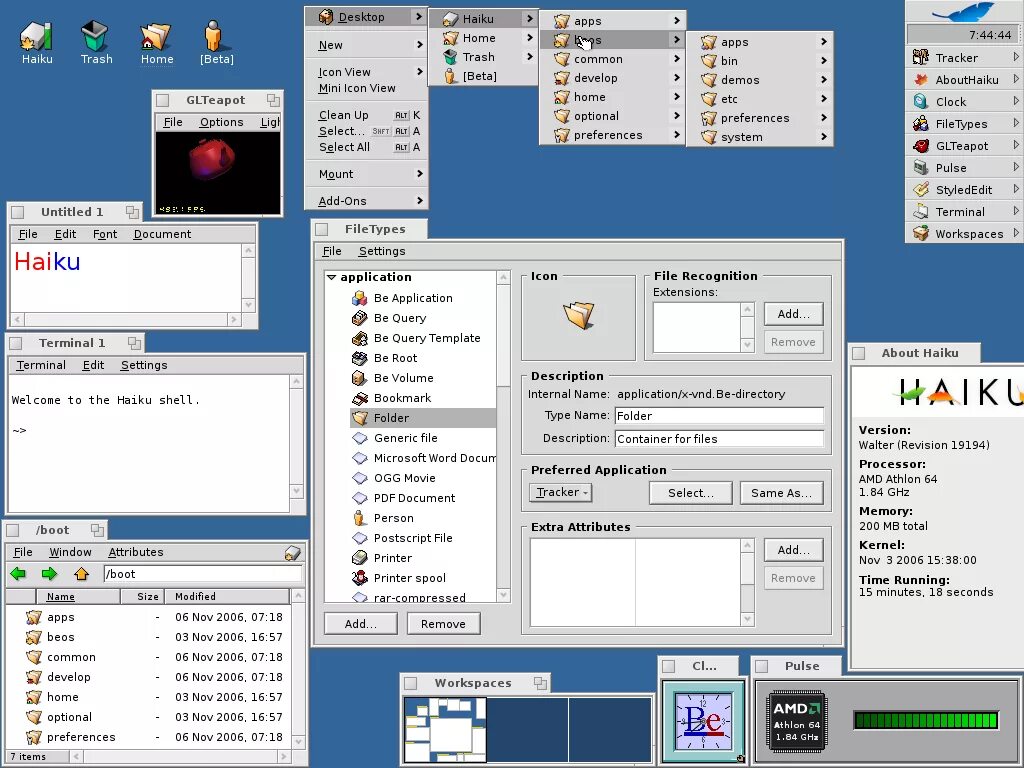Expand the Mount submenu
1024x768 pixels.
point(366,174)
